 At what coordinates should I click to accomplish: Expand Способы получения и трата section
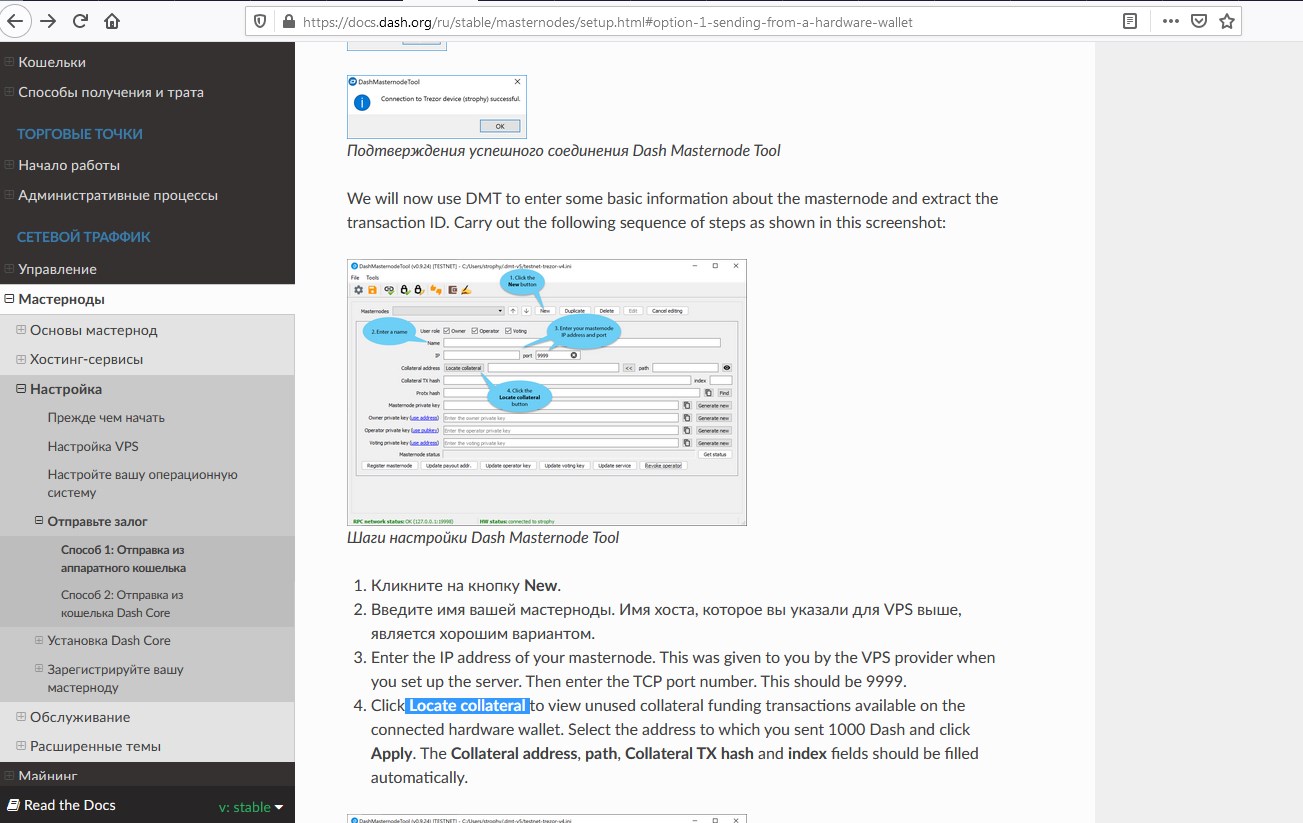tap(9, 92)
